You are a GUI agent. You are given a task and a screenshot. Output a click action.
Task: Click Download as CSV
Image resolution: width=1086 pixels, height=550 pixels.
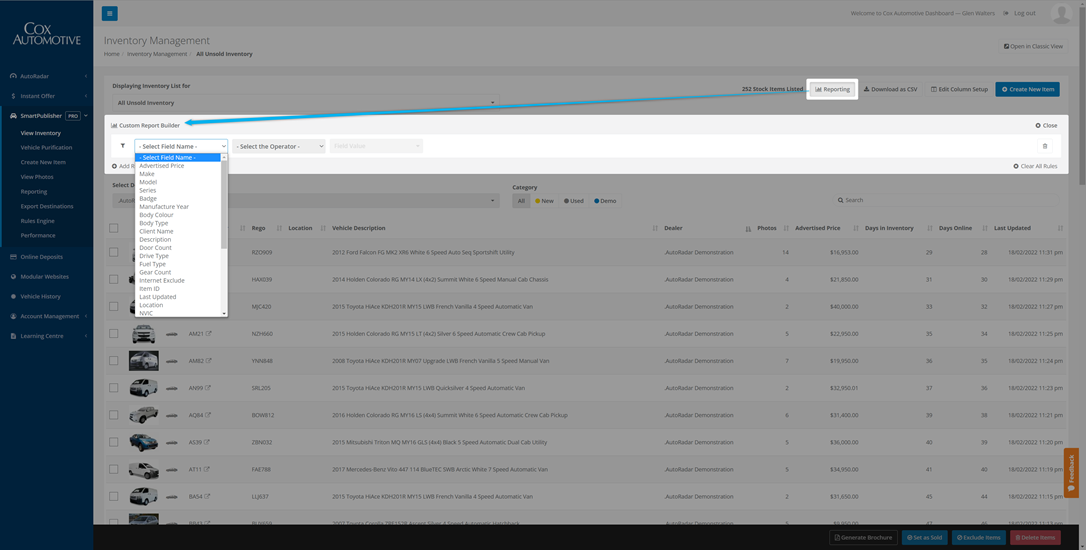pyautogui.click(x=890, y=89)
